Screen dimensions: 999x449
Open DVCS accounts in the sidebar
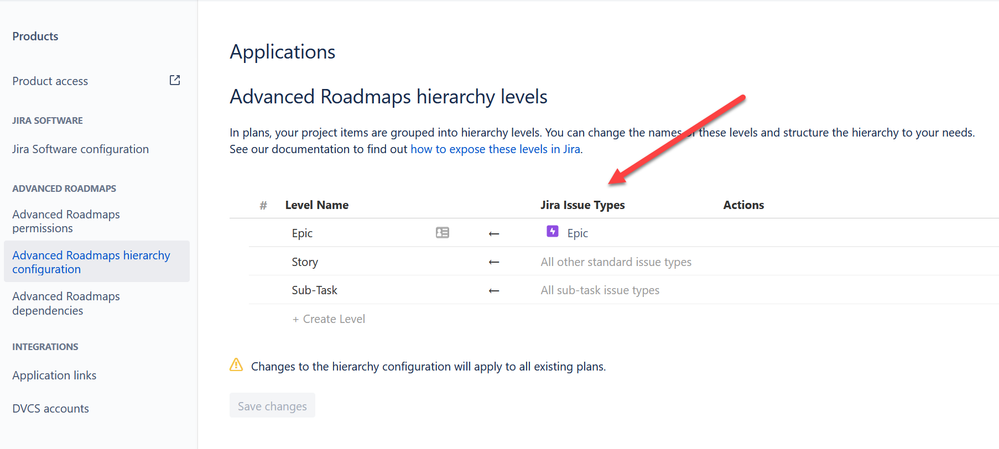click(50, 408)
